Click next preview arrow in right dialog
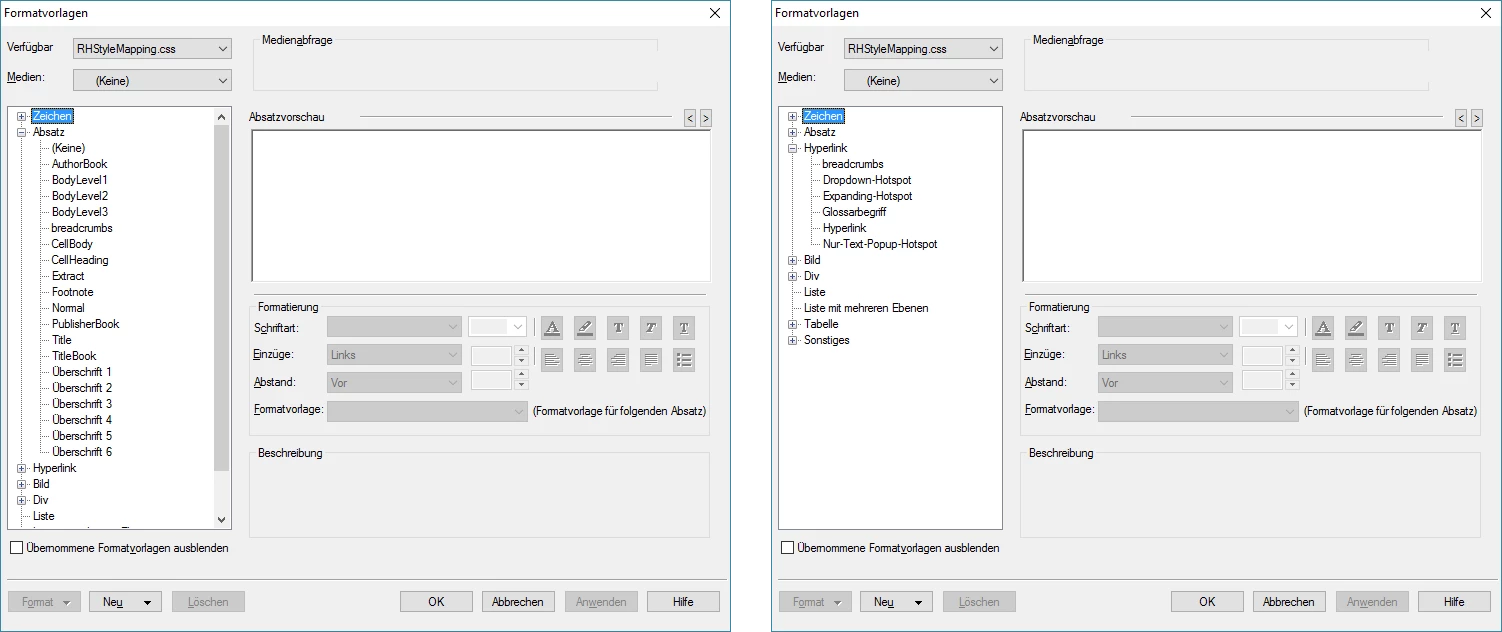 (x=1477, y=118)
